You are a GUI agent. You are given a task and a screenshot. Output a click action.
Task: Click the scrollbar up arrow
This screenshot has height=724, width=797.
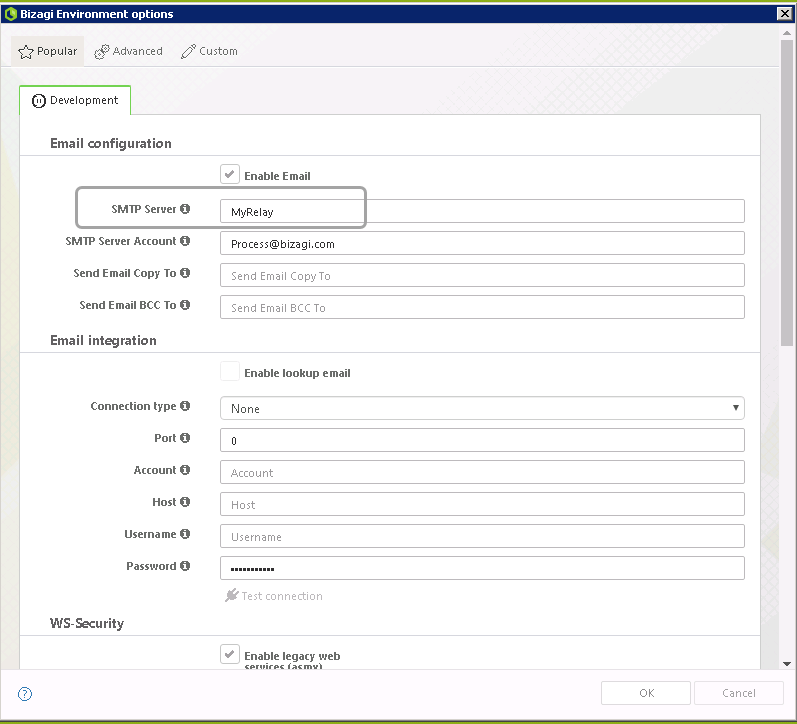pos(787,33)
